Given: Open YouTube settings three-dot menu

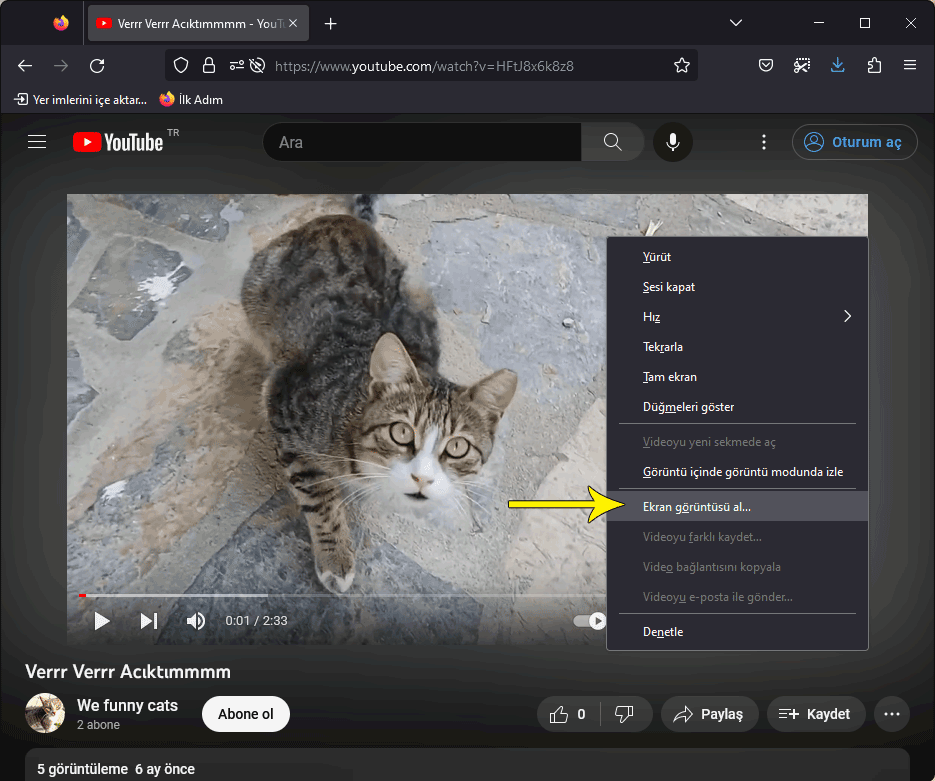Looking at the screenshot, I should (x=764, y=142).
